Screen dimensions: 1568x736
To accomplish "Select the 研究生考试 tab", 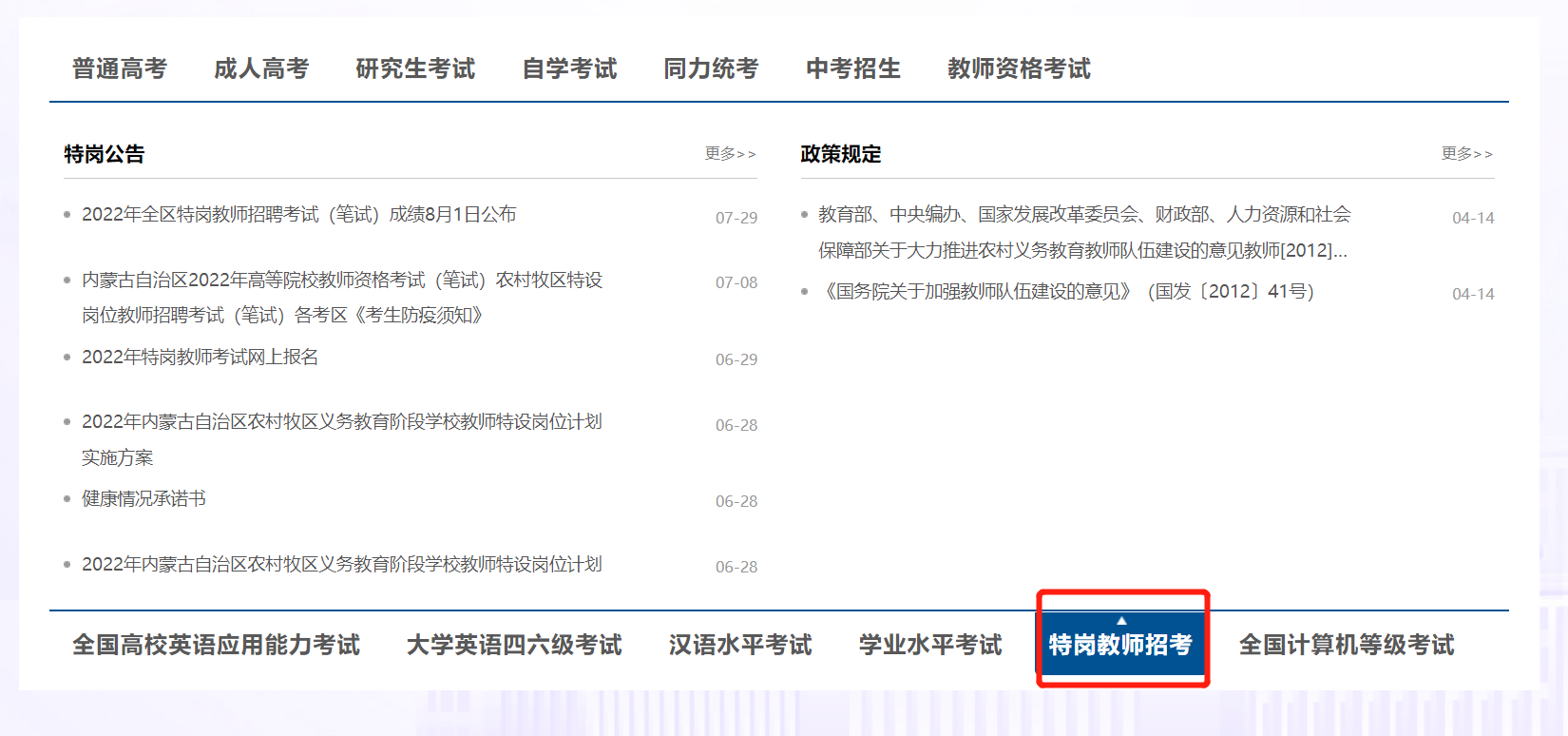I will [x=415, y=68].
